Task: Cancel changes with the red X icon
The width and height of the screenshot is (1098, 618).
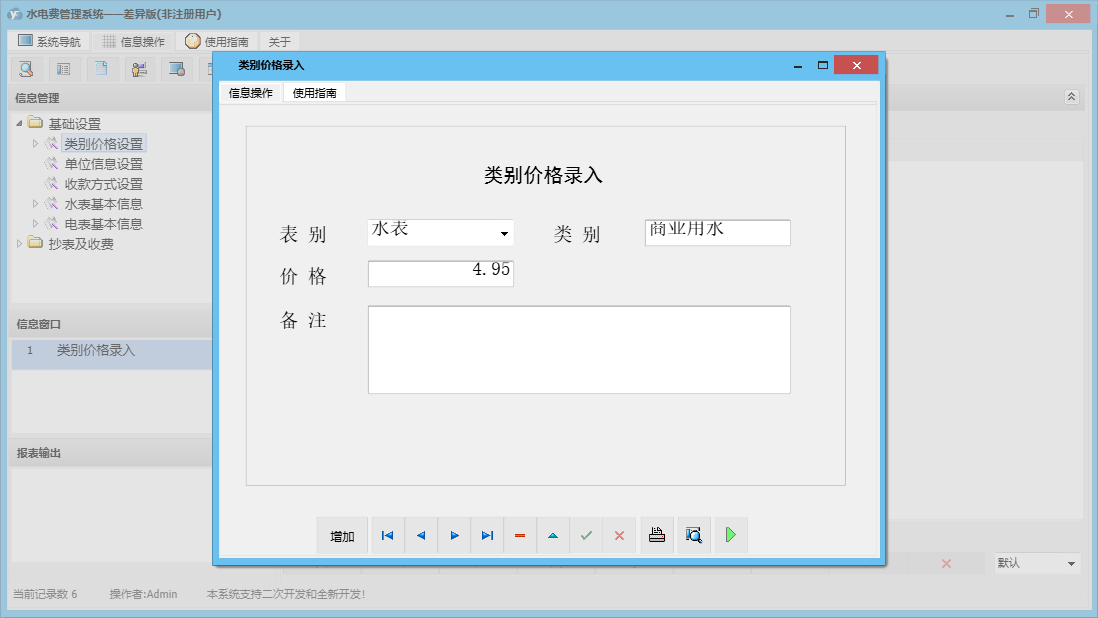Action: pyautogui.click(x=619, y=535)
